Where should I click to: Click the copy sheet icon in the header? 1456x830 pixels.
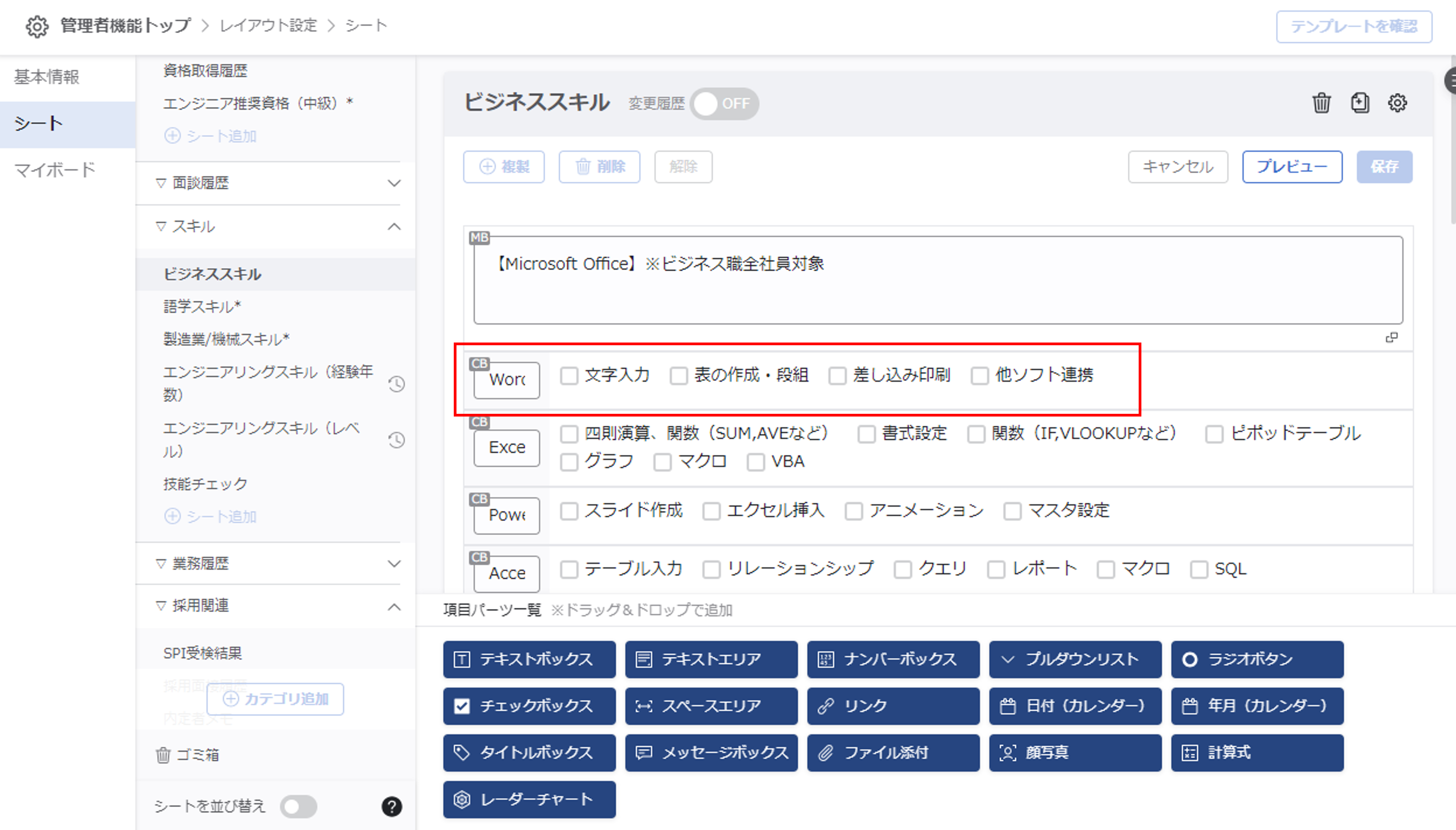point(1360,103)
